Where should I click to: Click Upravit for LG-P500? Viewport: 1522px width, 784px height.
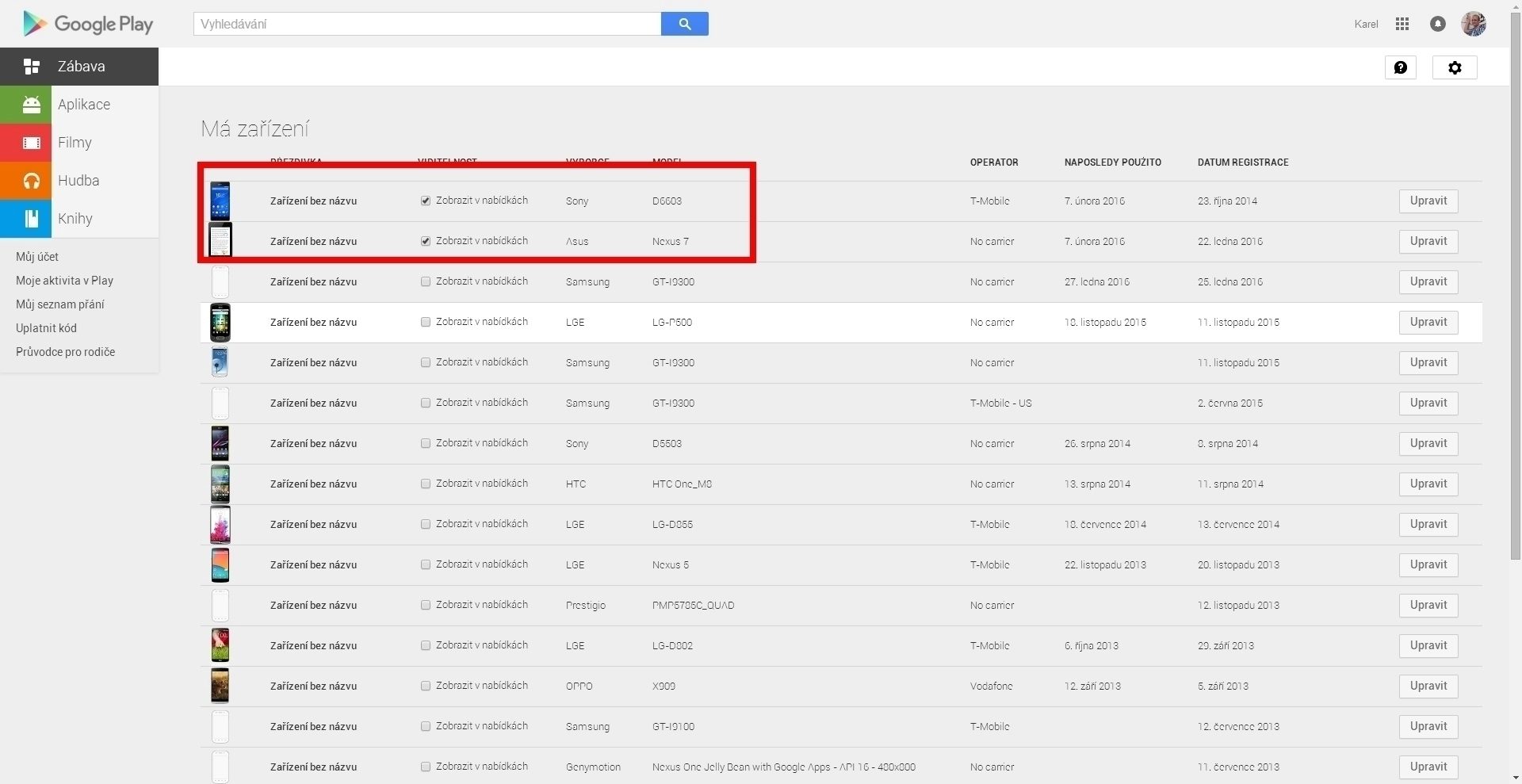[x=1428, y=322]
